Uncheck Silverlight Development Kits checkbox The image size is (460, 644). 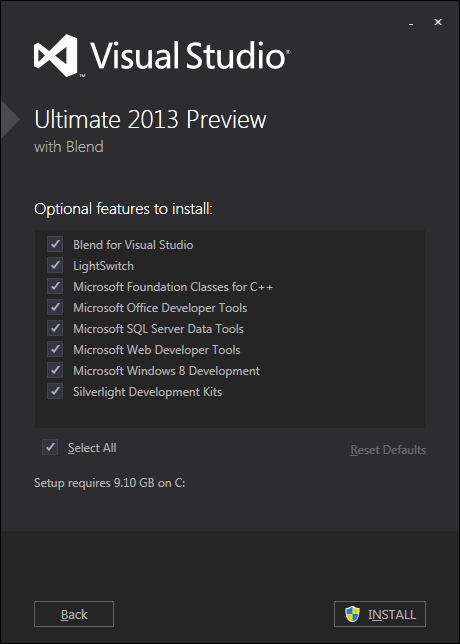tap(55, 391)
